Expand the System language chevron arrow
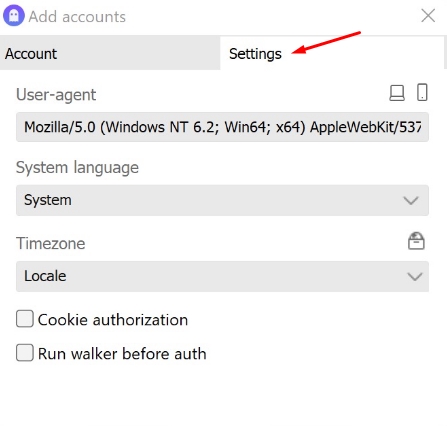The image size is (447, 426). [x=411, y=201]
